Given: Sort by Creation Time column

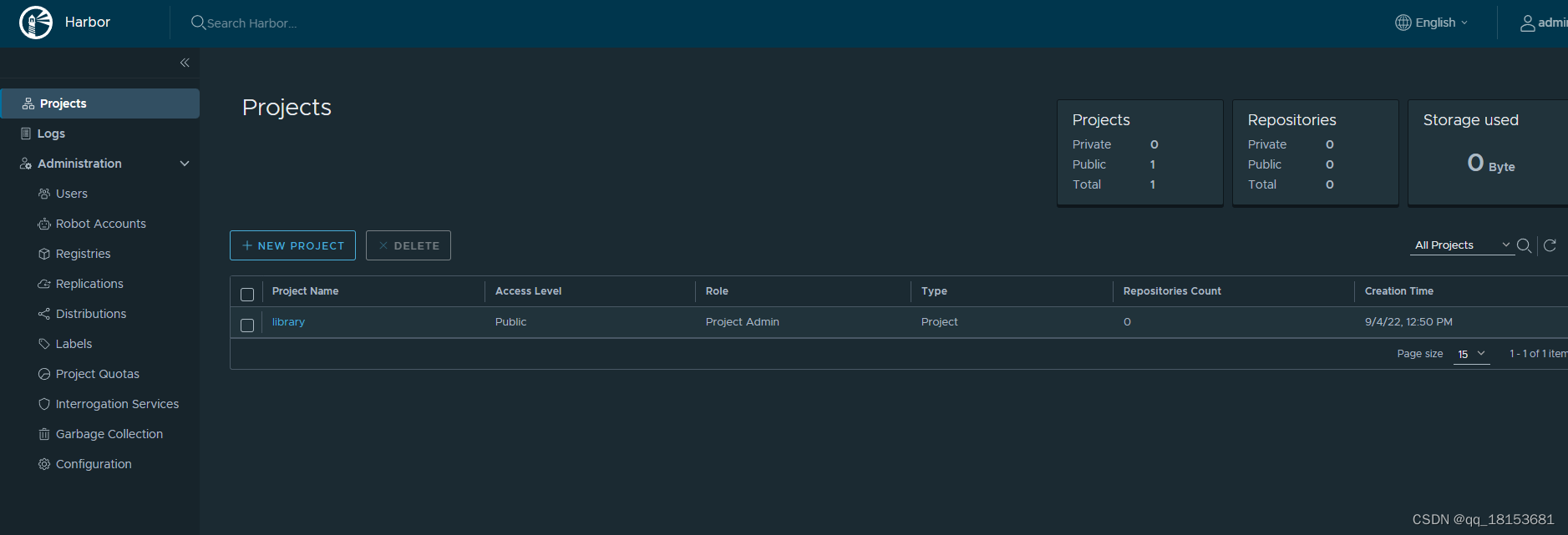Looking at the screenshot, I should click(1399, 291).
